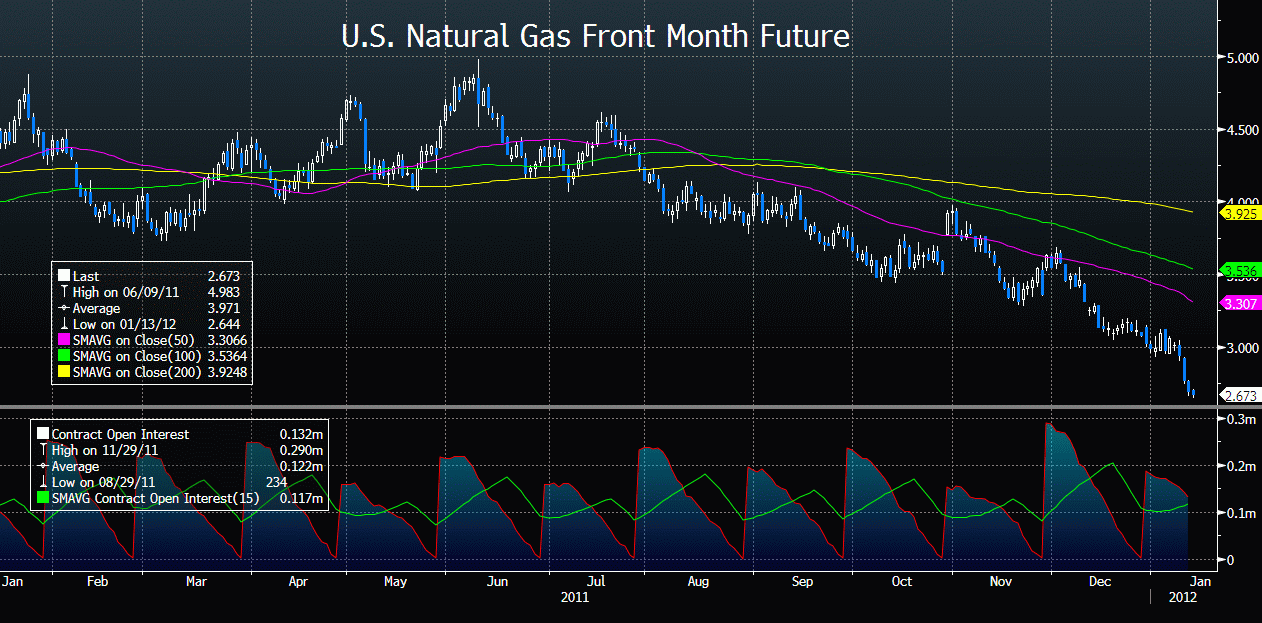The image size is (1262, 623).
Task: Click the white Last price legend square
Action: coord(64,276)
